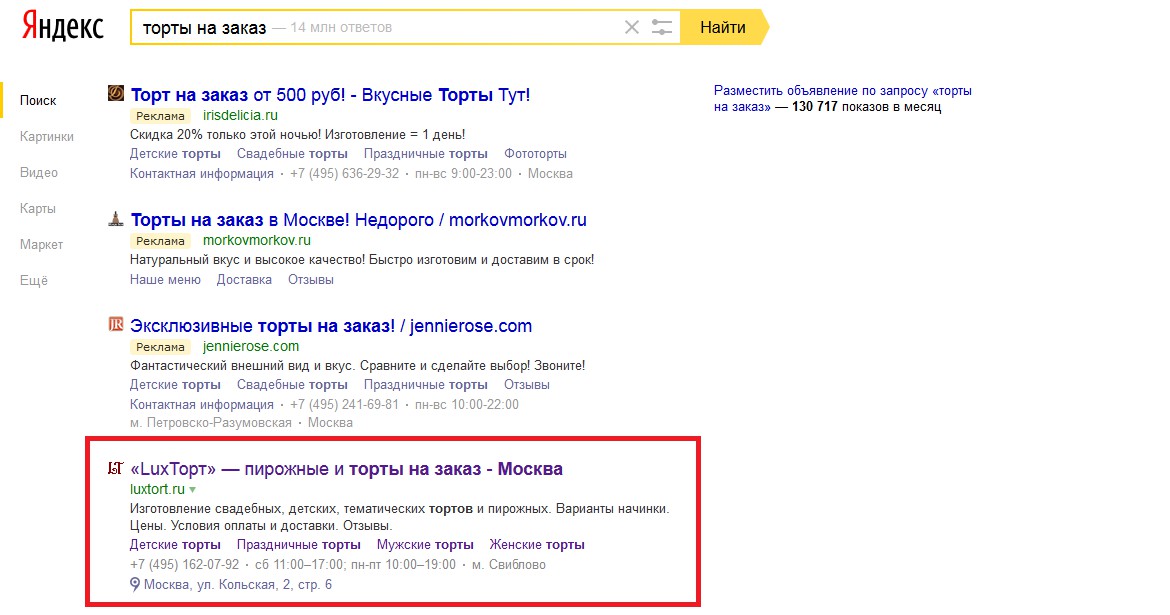Click 130 717 показов в месяц text
Viewport: 1170px width, 615px height.
coord(867,107)
